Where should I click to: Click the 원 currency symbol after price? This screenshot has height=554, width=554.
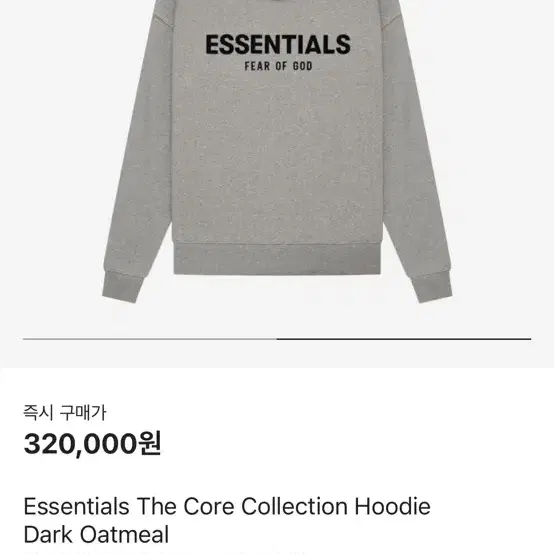pyautogui.click(x=150, y=443)
